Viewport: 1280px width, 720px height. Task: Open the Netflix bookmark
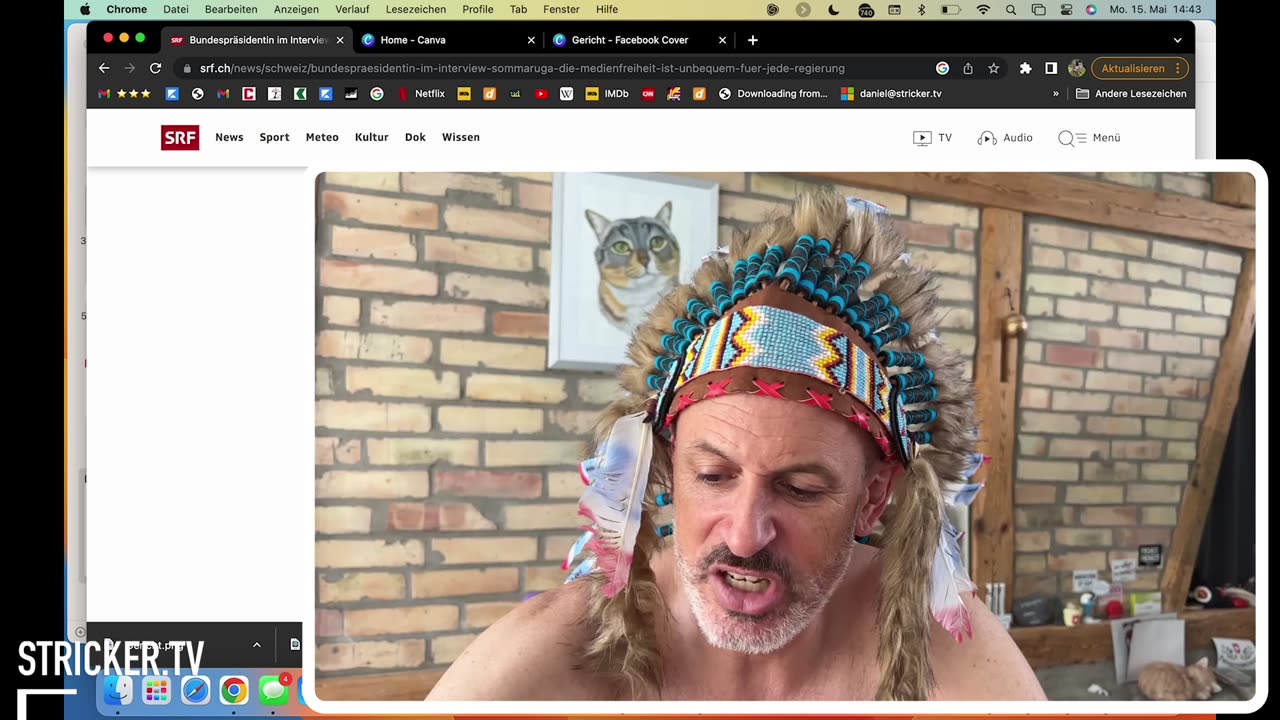tap(421, 94)
